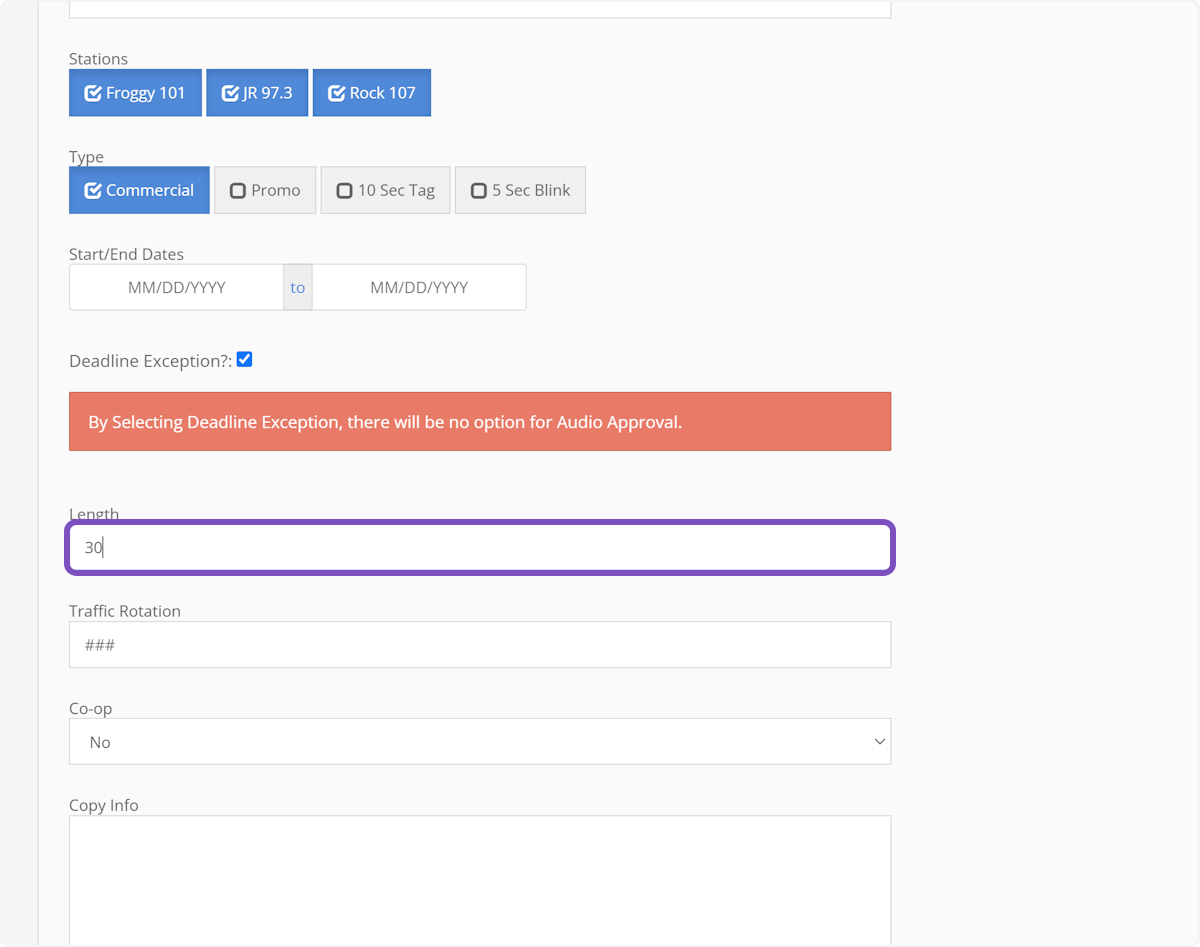Viewport: 1200px width, 947px height.
Task: Open the Co-op dropdown showing No
Action: click(x=470, y=742)
